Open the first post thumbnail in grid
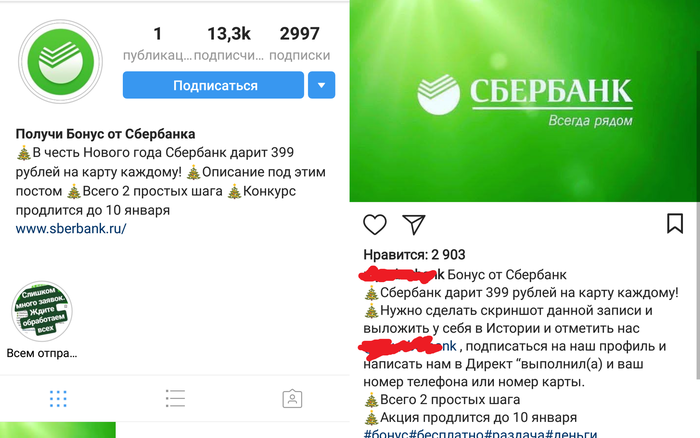 pos(58,430)
